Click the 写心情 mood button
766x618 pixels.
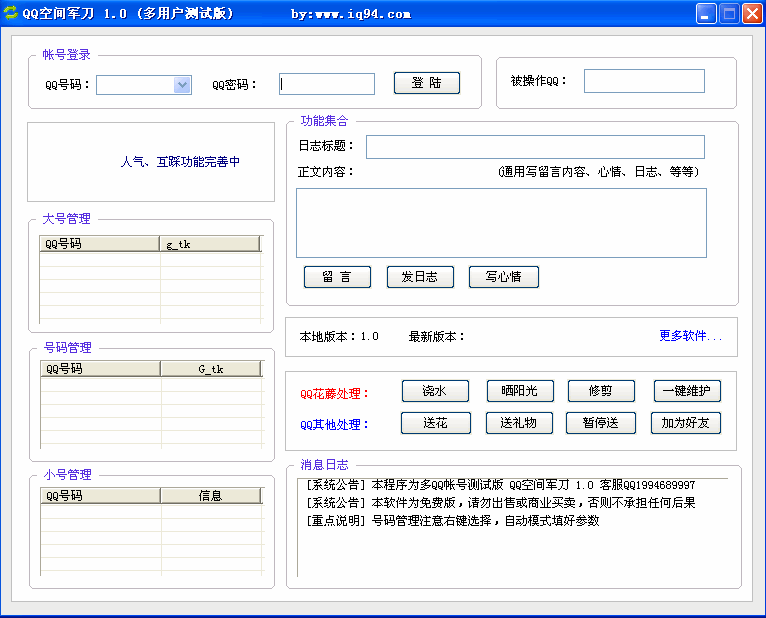pyautogui.click(x=504, y=277)
